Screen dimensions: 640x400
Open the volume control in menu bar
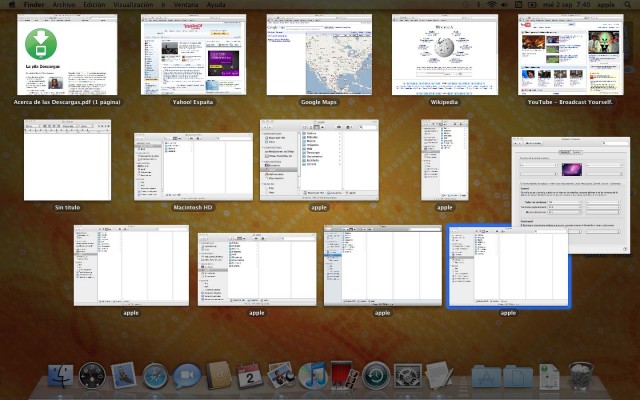504,4
